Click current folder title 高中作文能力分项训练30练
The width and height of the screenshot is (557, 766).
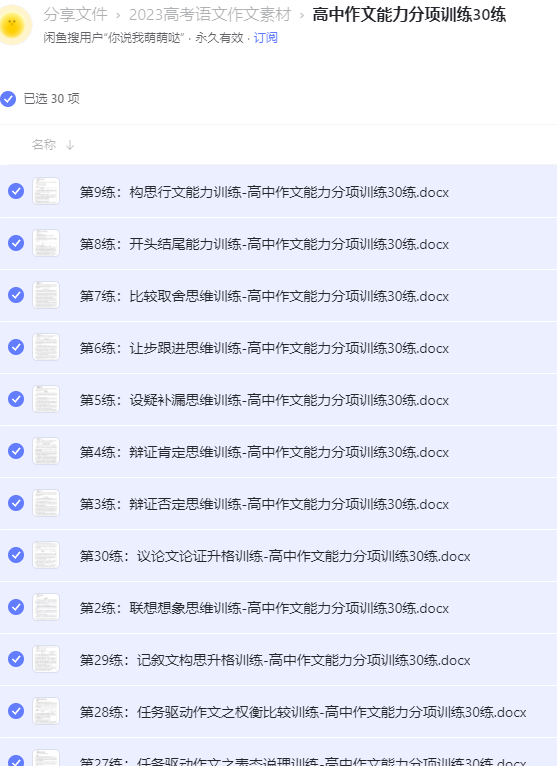pyautogui.click(x=409, y=15)
